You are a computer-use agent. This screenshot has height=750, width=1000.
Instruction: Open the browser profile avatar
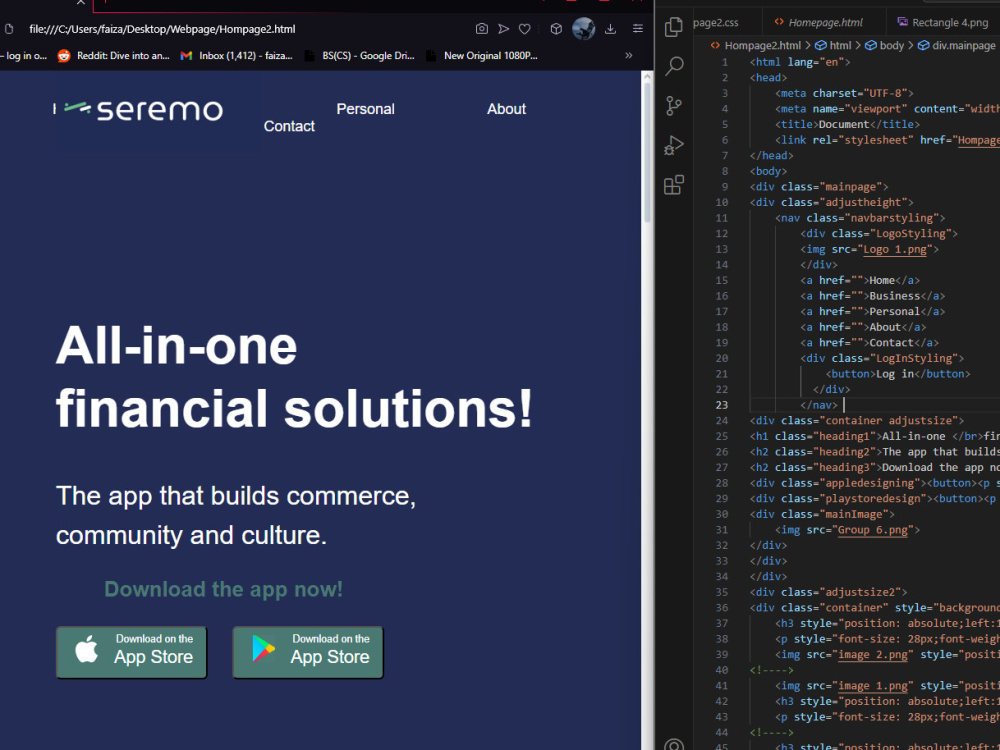pyautogui.click(x=583, y=29)
